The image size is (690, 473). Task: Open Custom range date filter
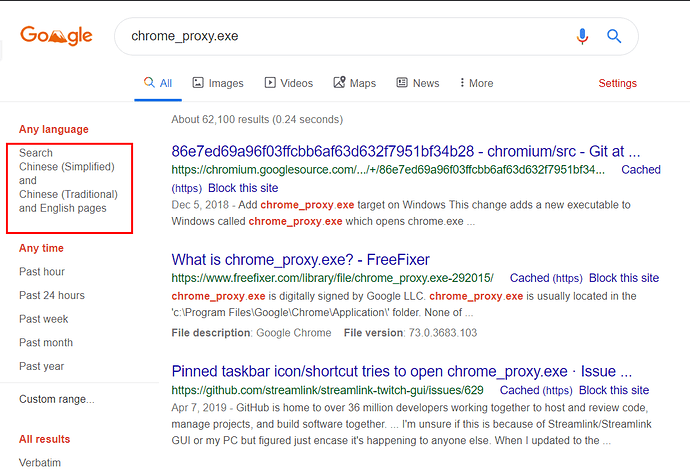[x=57, y=399]
